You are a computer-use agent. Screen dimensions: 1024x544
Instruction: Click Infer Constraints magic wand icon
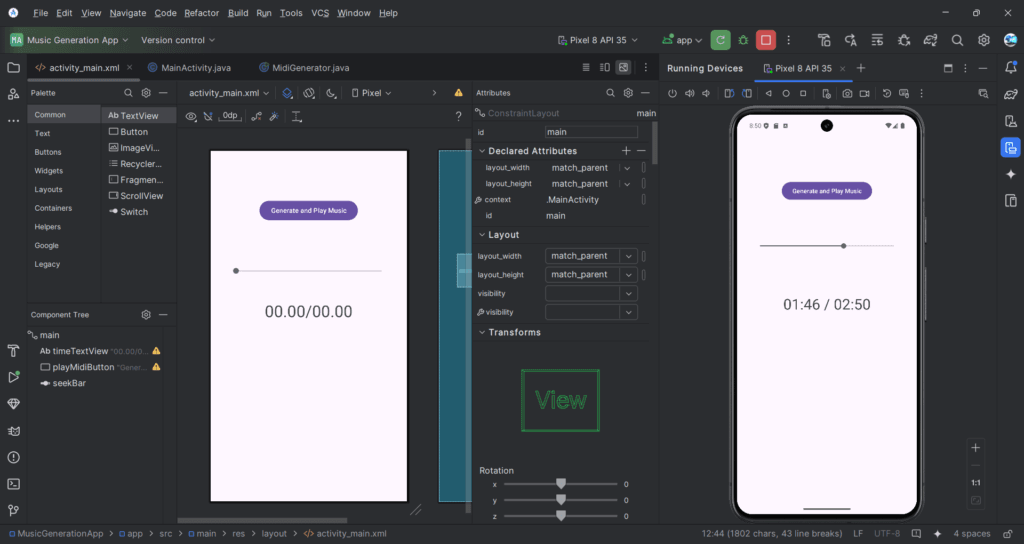pyautogui.click(x=274, y=116)
